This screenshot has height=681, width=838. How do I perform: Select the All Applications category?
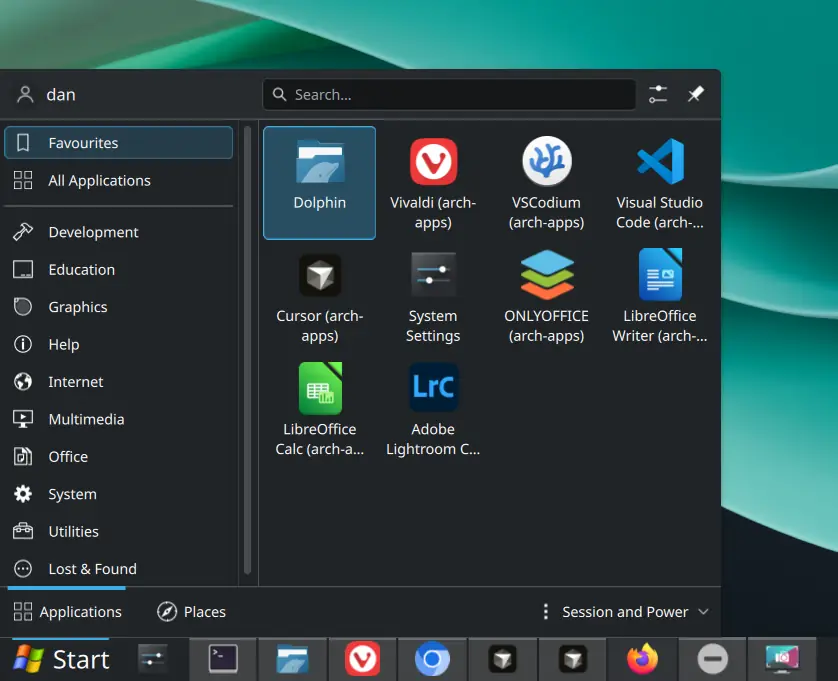click(x=99, y=181)
